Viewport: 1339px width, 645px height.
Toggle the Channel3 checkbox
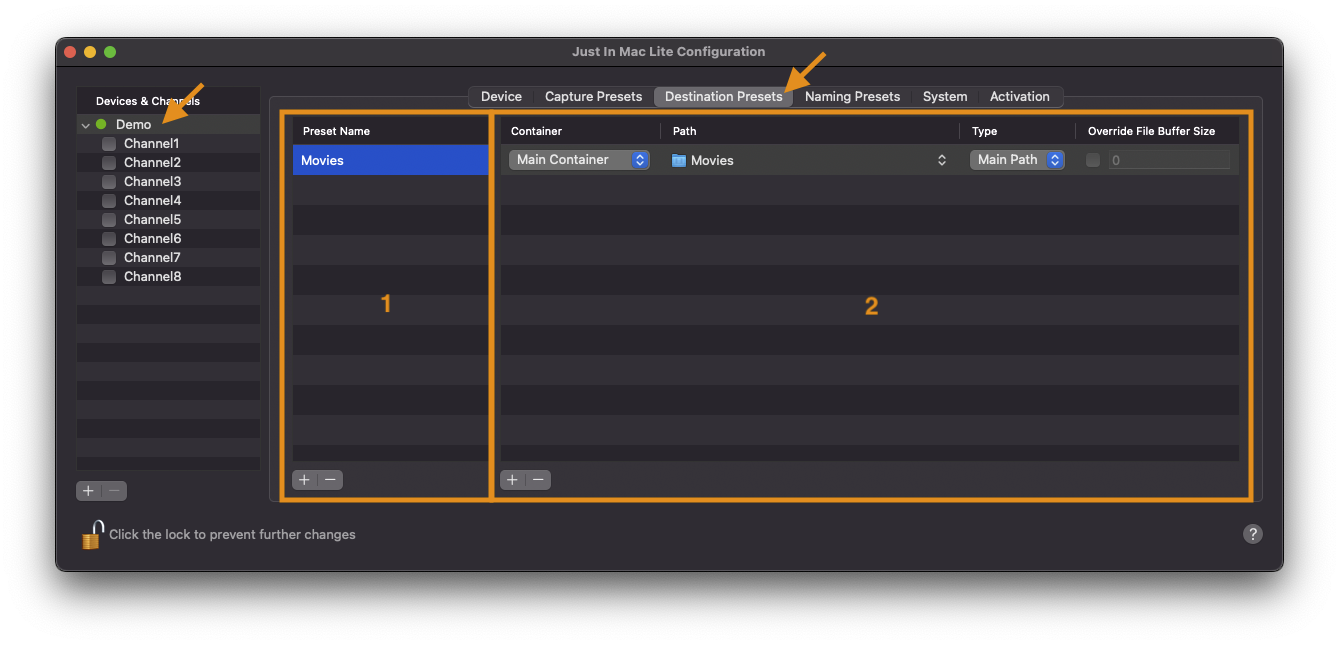click(x=109, y=182)
